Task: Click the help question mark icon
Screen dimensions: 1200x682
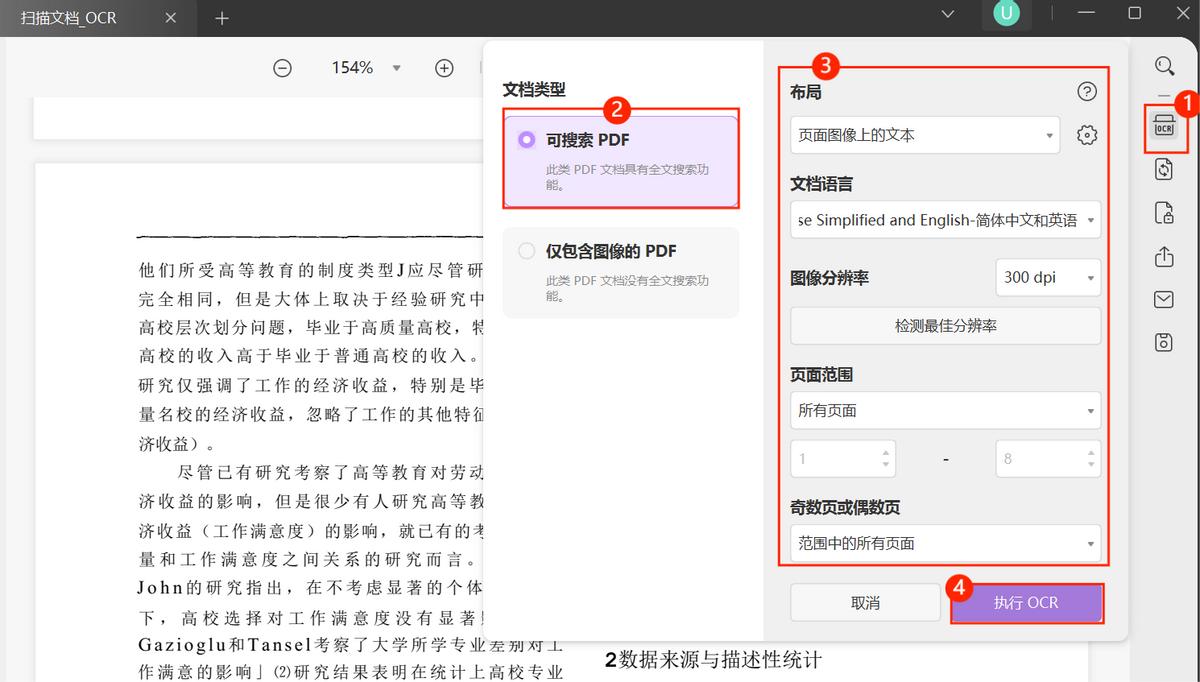Action: coord(1087,91)
